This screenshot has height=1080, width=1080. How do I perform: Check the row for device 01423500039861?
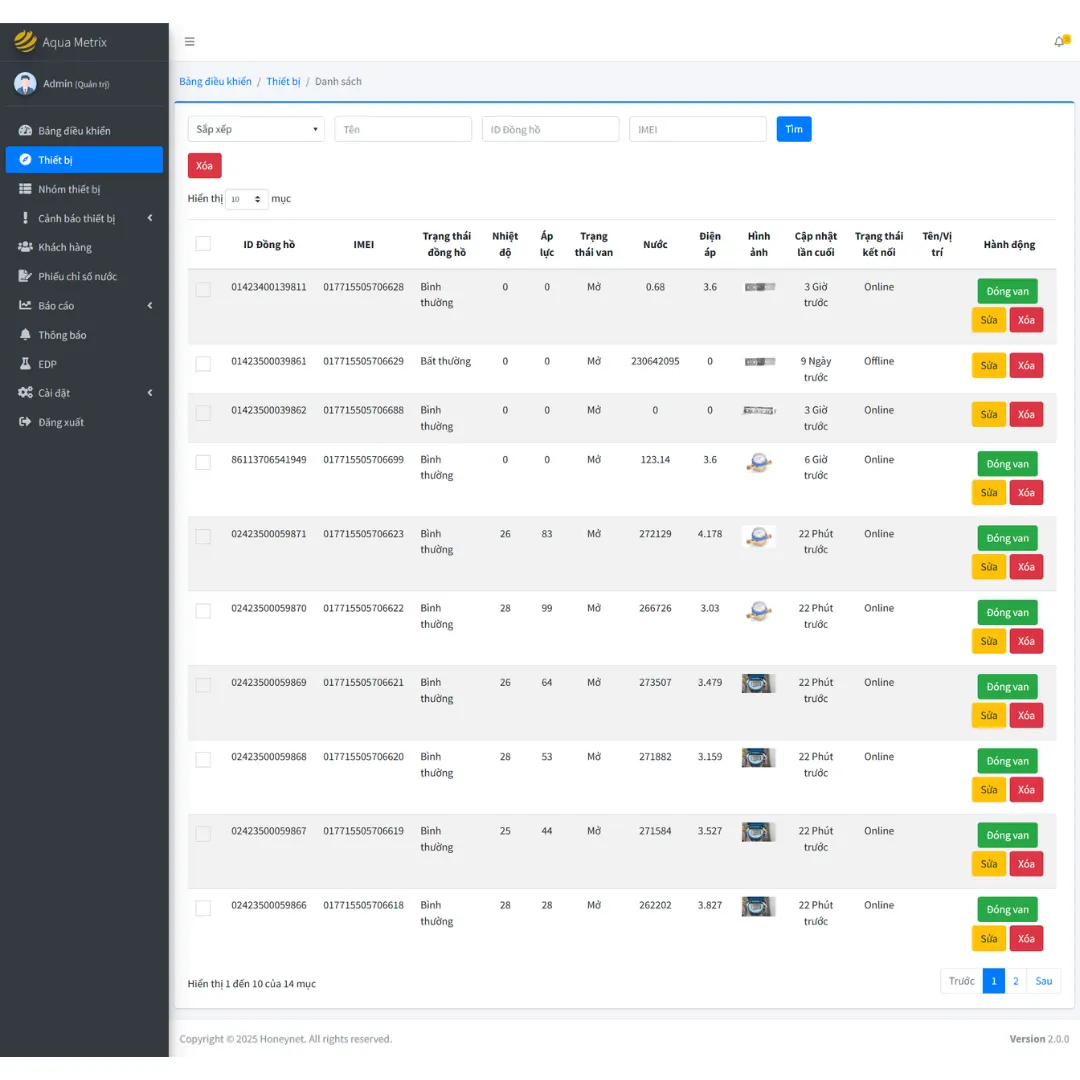tap(203, 364)
